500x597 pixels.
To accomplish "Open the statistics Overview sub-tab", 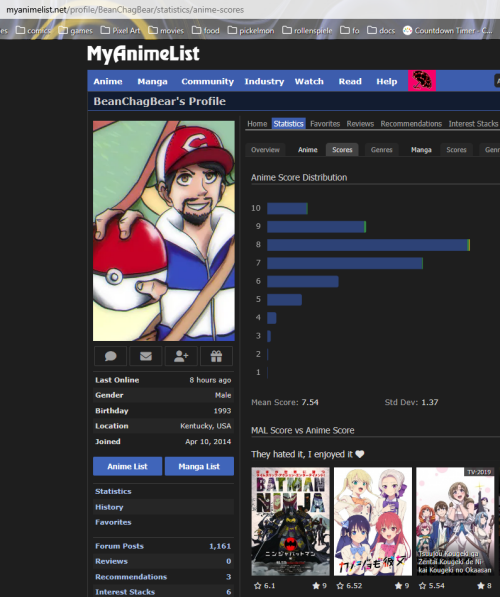I will [265, 150].
